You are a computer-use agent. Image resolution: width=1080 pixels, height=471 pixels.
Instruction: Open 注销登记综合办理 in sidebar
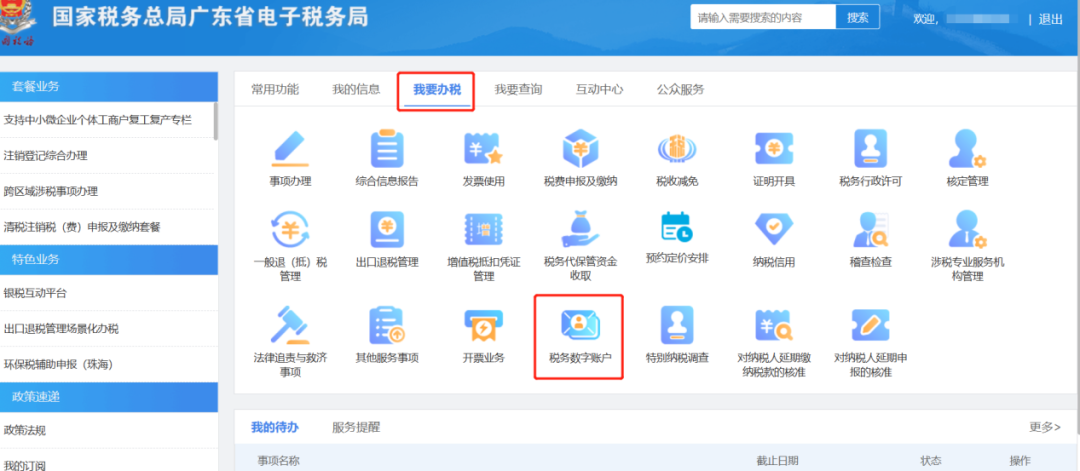45,156
